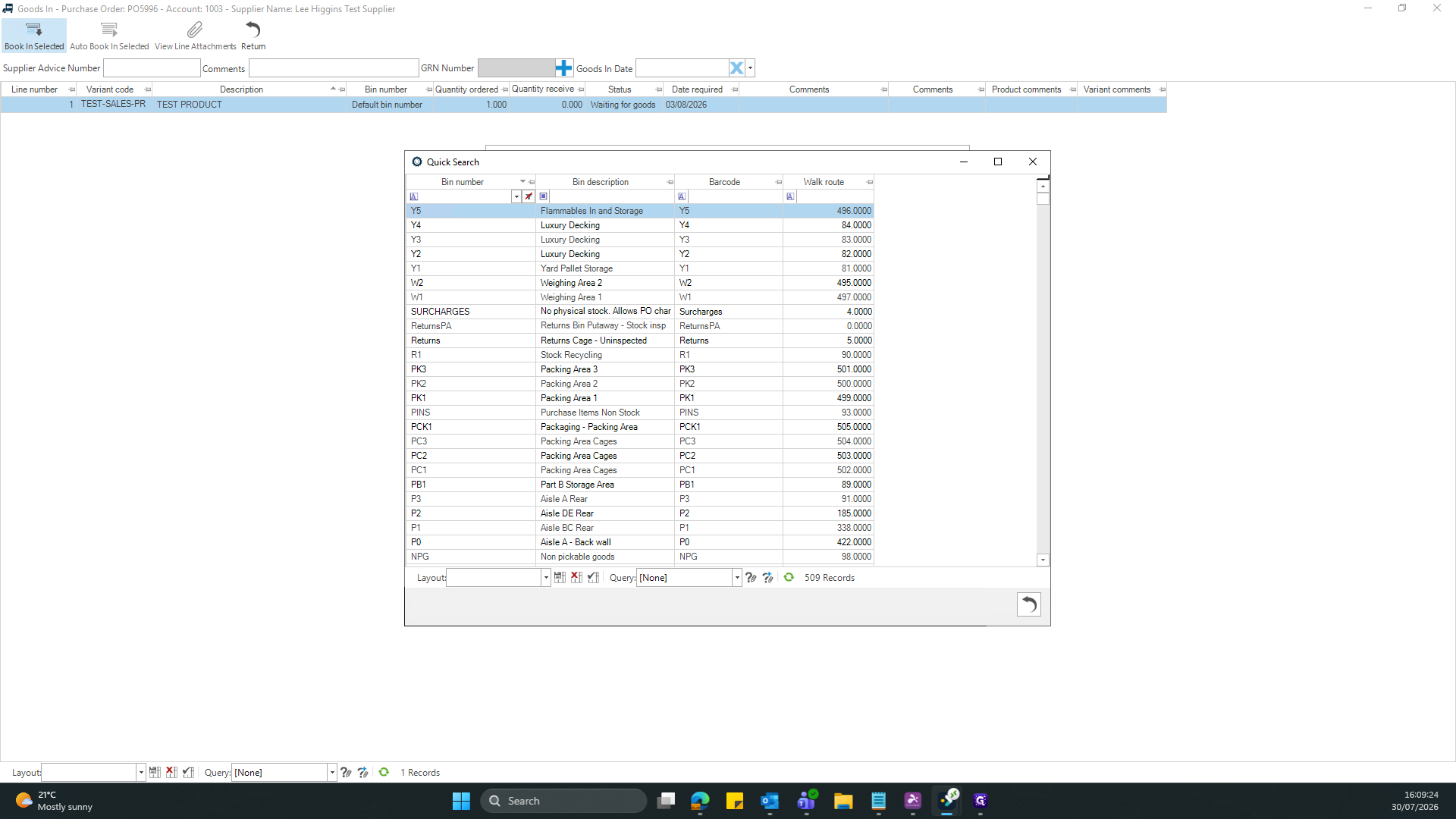Open main window Query dropdown
The image size is (1456, 819).
point(331,773)
